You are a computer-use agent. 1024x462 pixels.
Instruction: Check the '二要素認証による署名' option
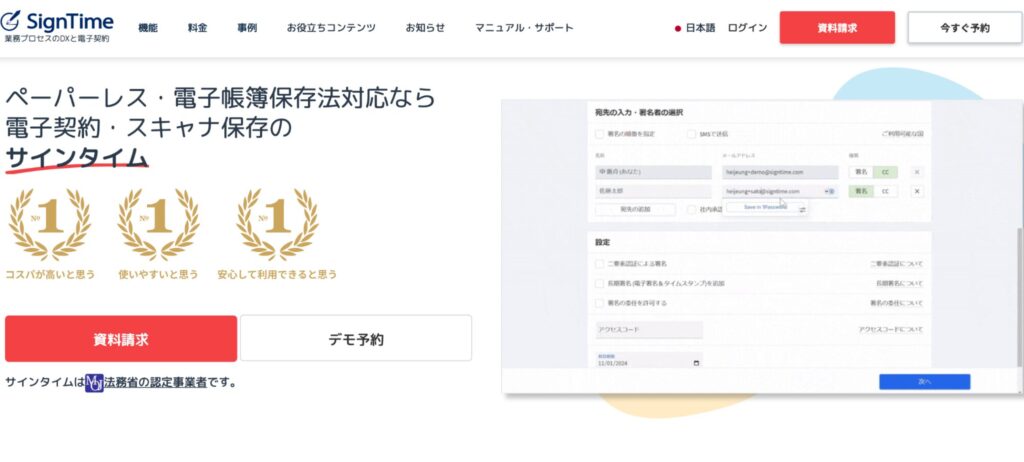click(599, 264)
